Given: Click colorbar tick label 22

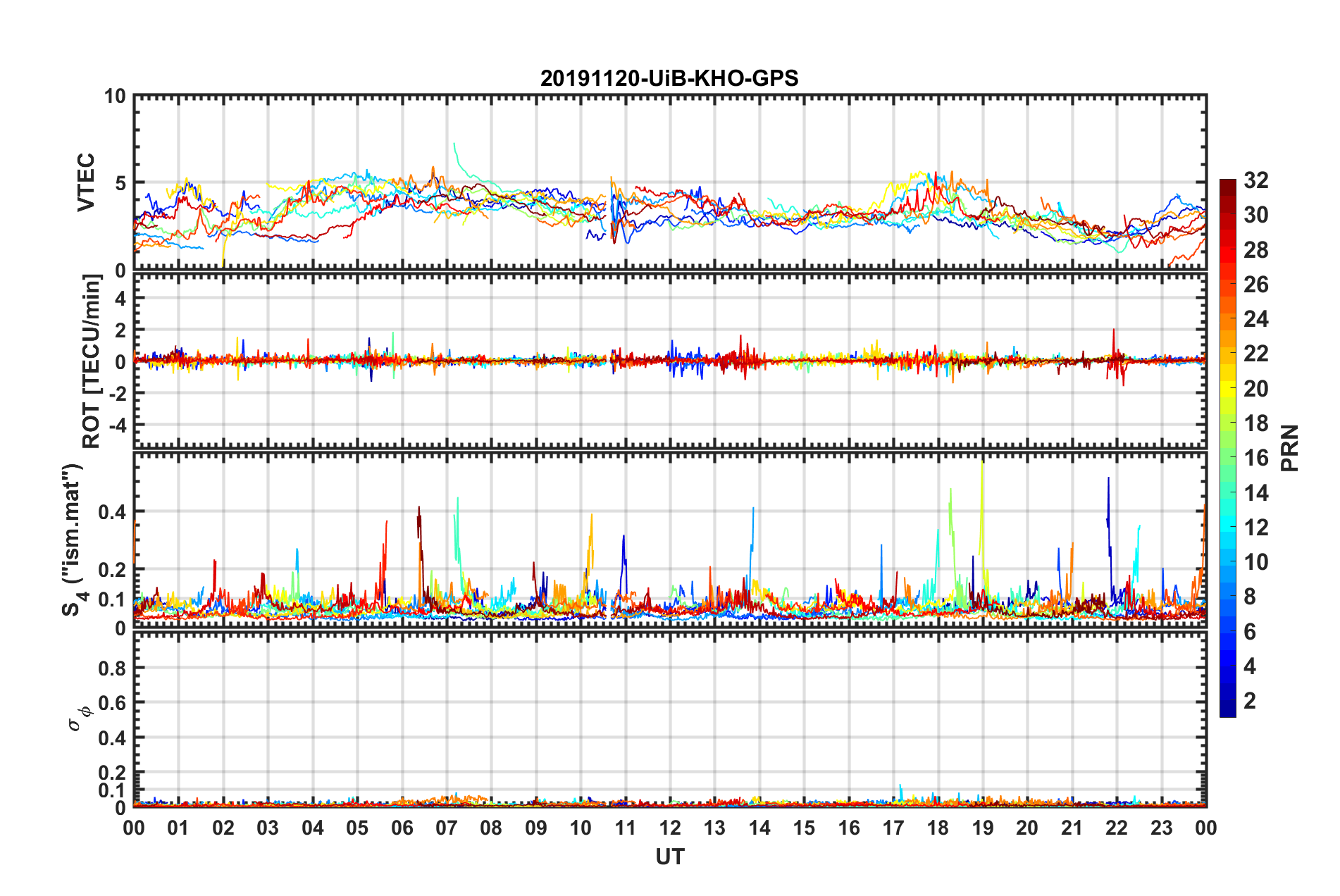Looking at the screenshot, I should [x=1255, y=354].
